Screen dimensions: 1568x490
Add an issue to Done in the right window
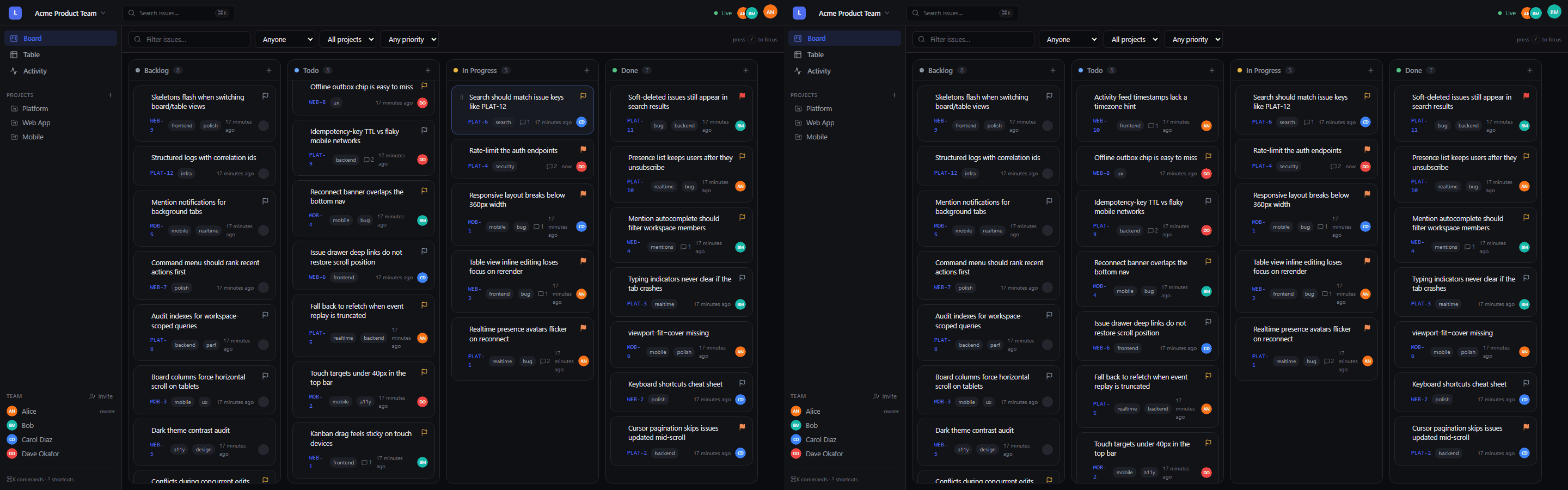point(1530,71)
